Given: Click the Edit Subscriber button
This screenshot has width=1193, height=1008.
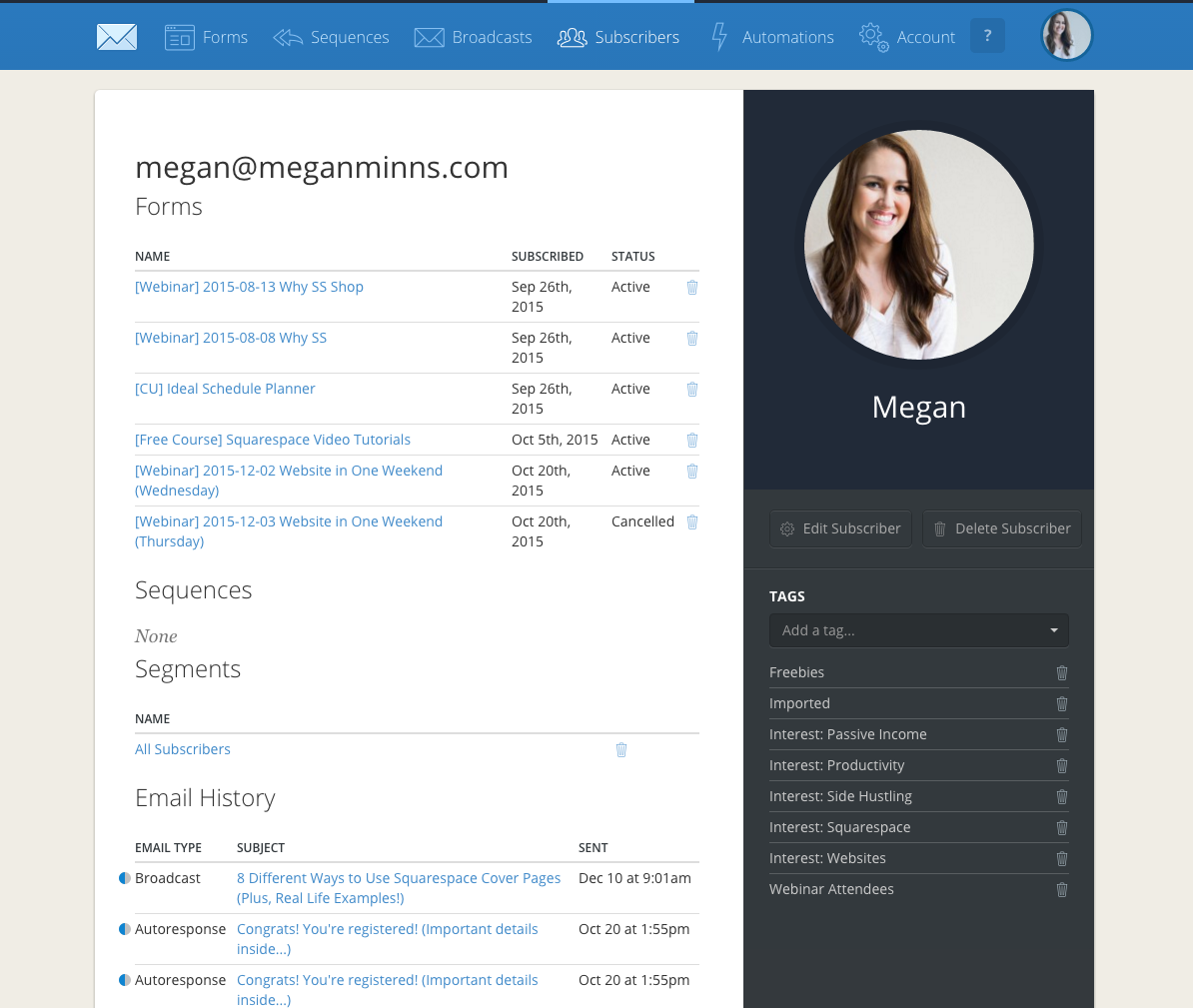Looking at the screenshot, I should tap(840, 528).
